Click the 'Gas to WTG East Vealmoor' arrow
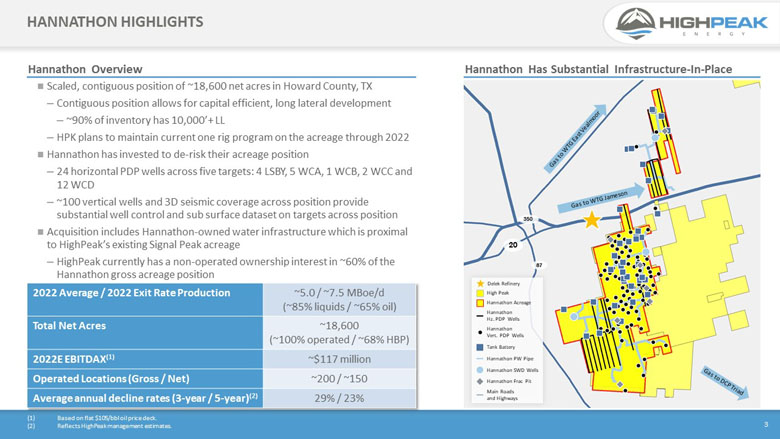Viewport: 780px width, 439px height. [575, 138]
